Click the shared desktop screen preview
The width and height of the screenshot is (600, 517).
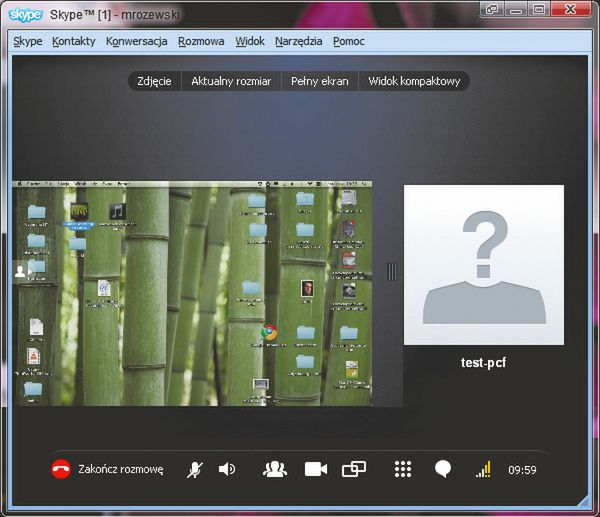point(192,294)
